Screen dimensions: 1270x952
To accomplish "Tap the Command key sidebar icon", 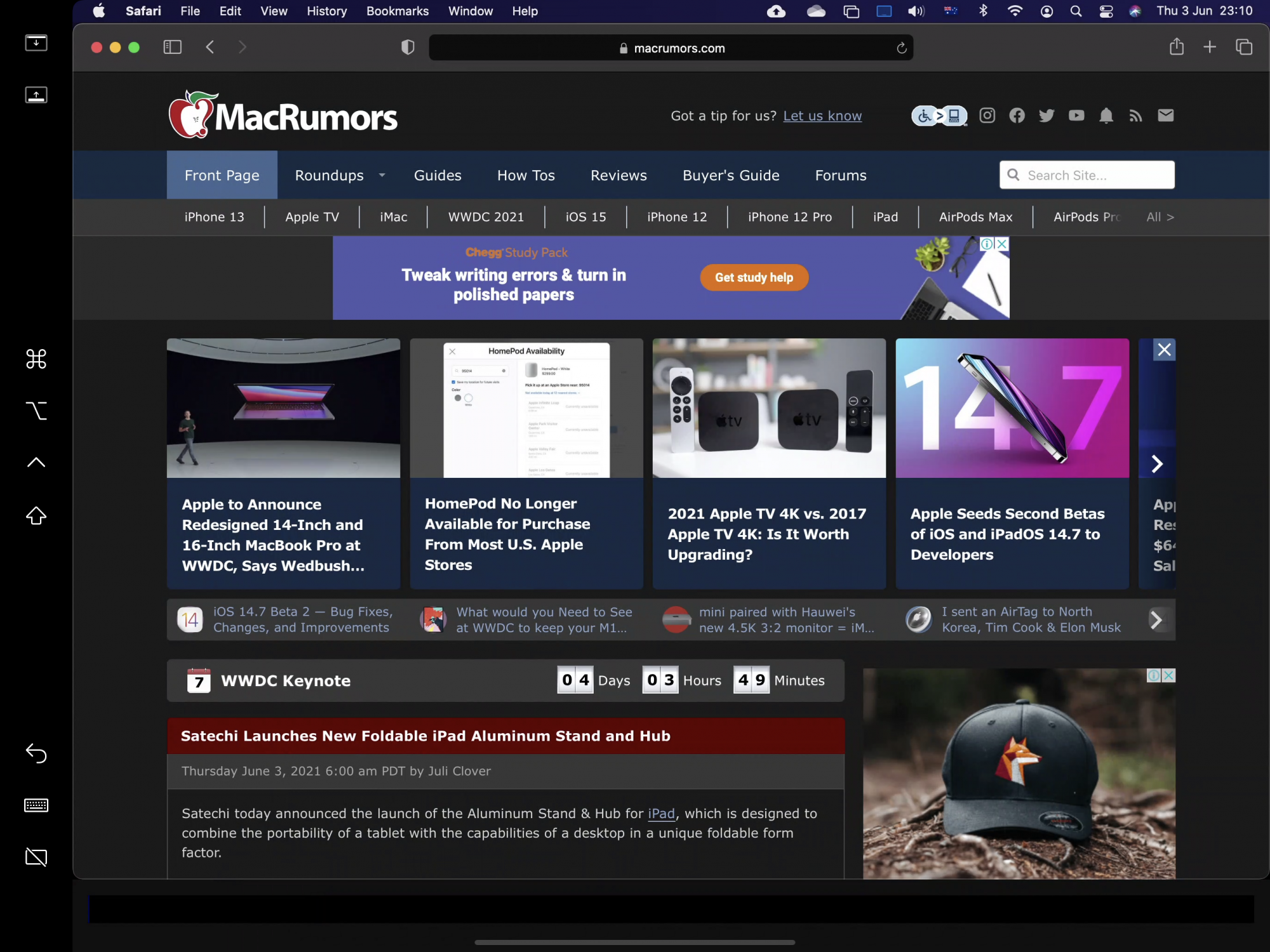I will coord(36,359).
